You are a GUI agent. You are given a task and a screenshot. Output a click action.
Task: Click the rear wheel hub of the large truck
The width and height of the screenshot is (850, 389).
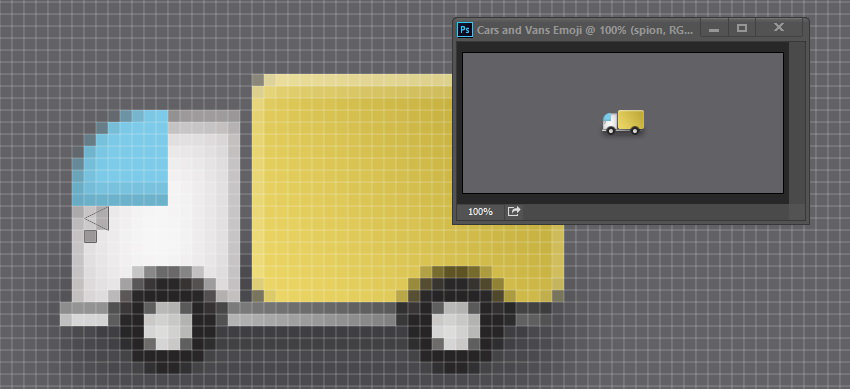[455, 326]
